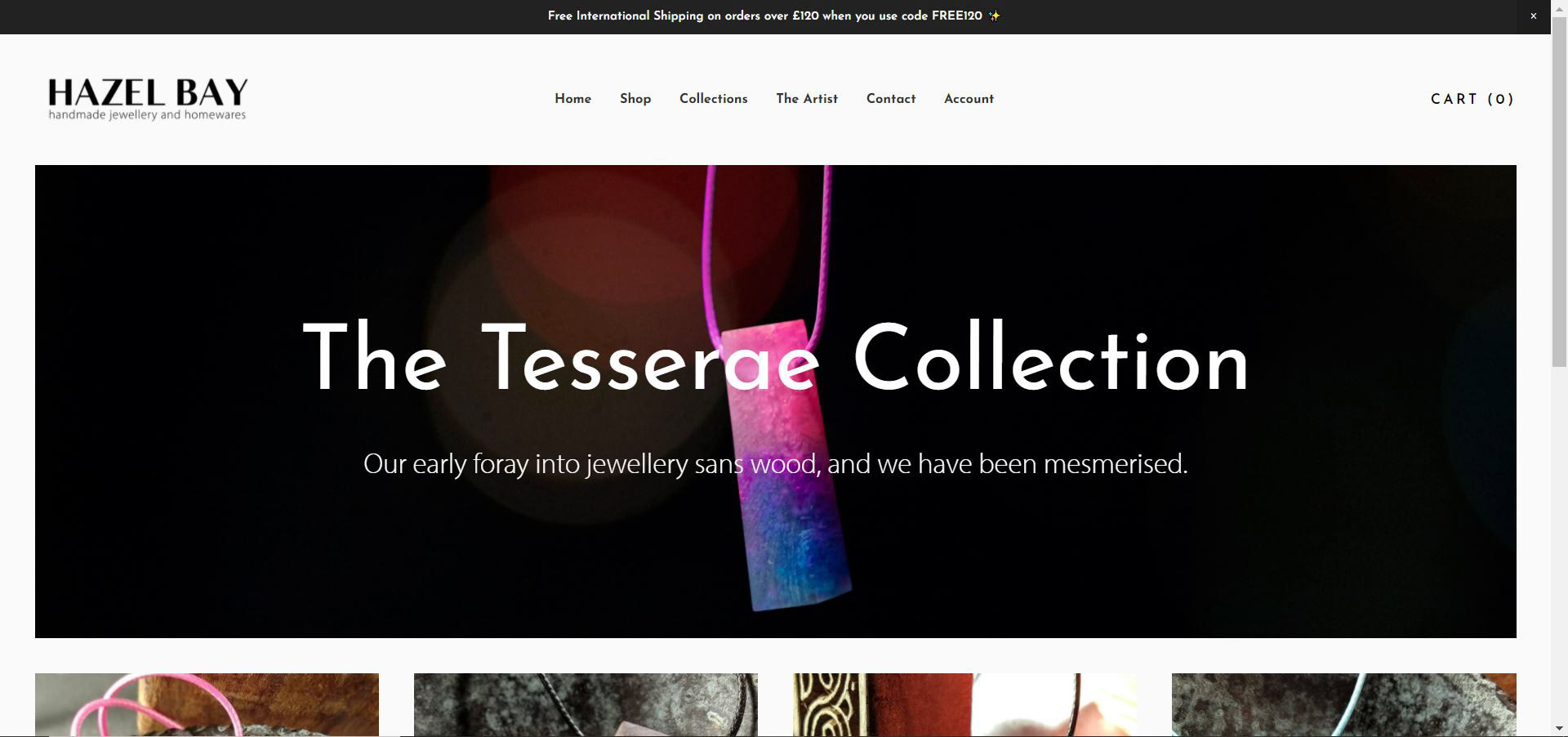The image size is (1568, 737).
Task: Dismiss the free shipping announcement banner
Action: coord(1533,16)
